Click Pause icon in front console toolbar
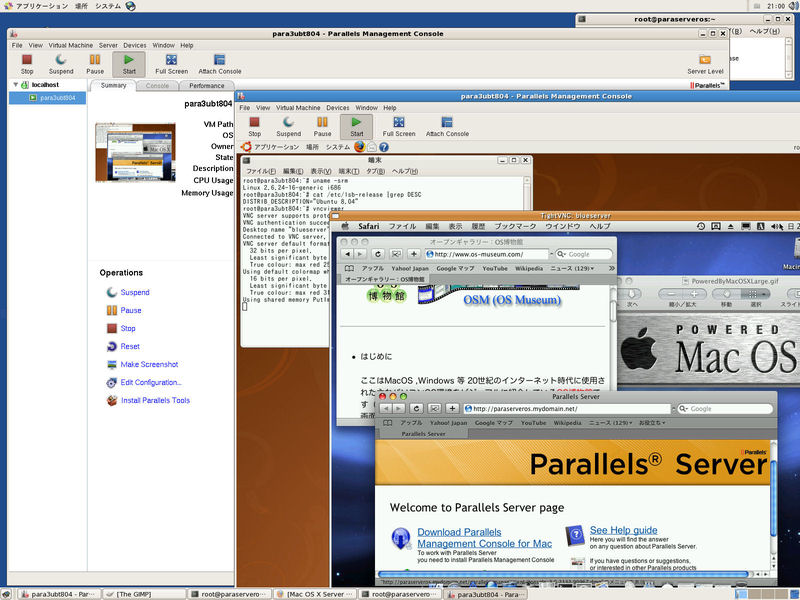The image size is (800, 600). pyautogui.click(x=322, y=122)
